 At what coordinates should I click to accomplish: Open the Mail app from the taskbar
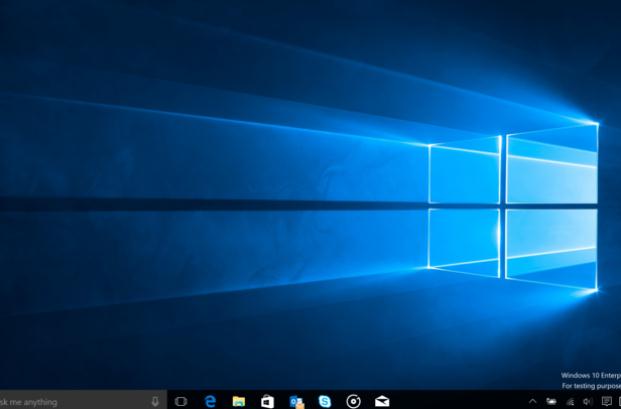point(382,401)
